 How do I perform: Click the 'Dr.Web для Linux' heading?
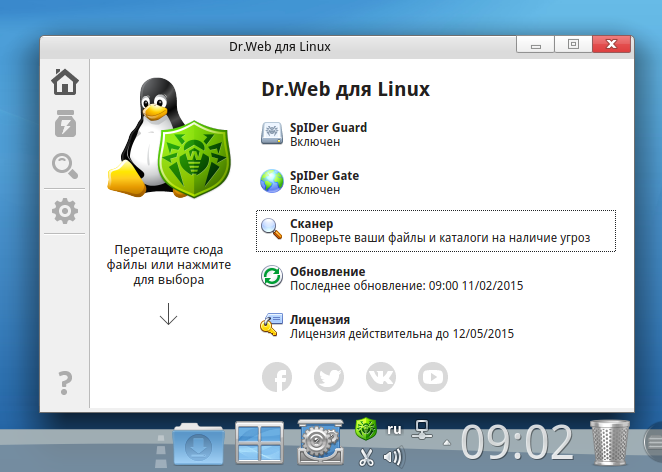pos(345,89)
